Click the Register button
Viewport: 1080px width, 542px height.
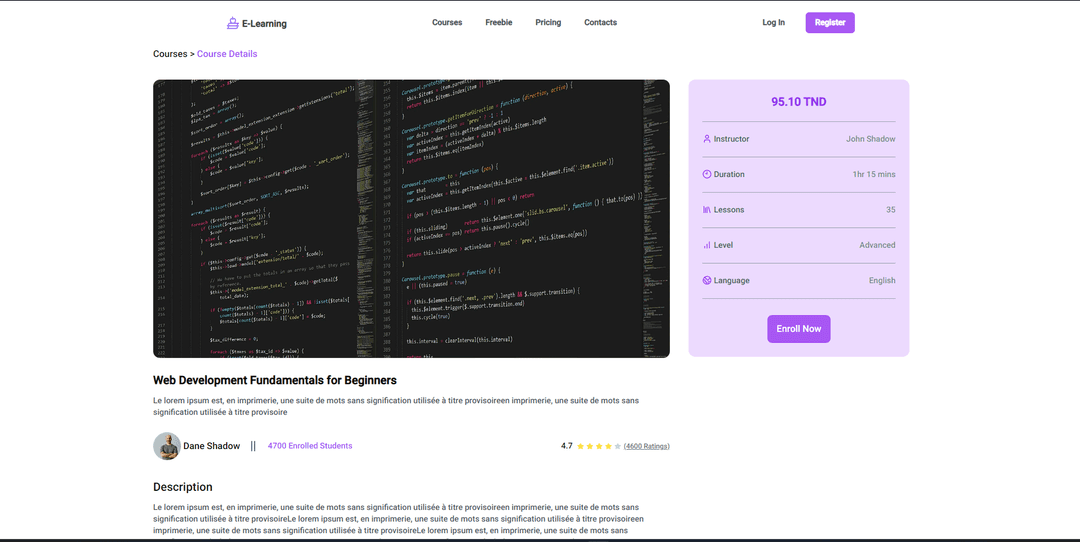830,23
